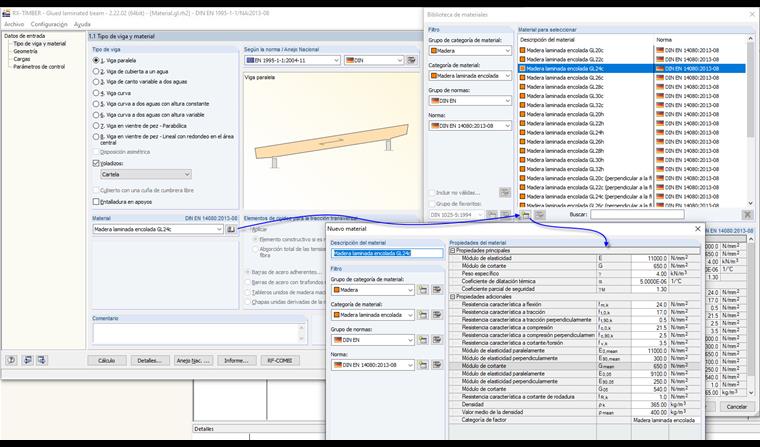760x447 pixels.
Task: Open Archivo menu
Action: coord(14,24)
